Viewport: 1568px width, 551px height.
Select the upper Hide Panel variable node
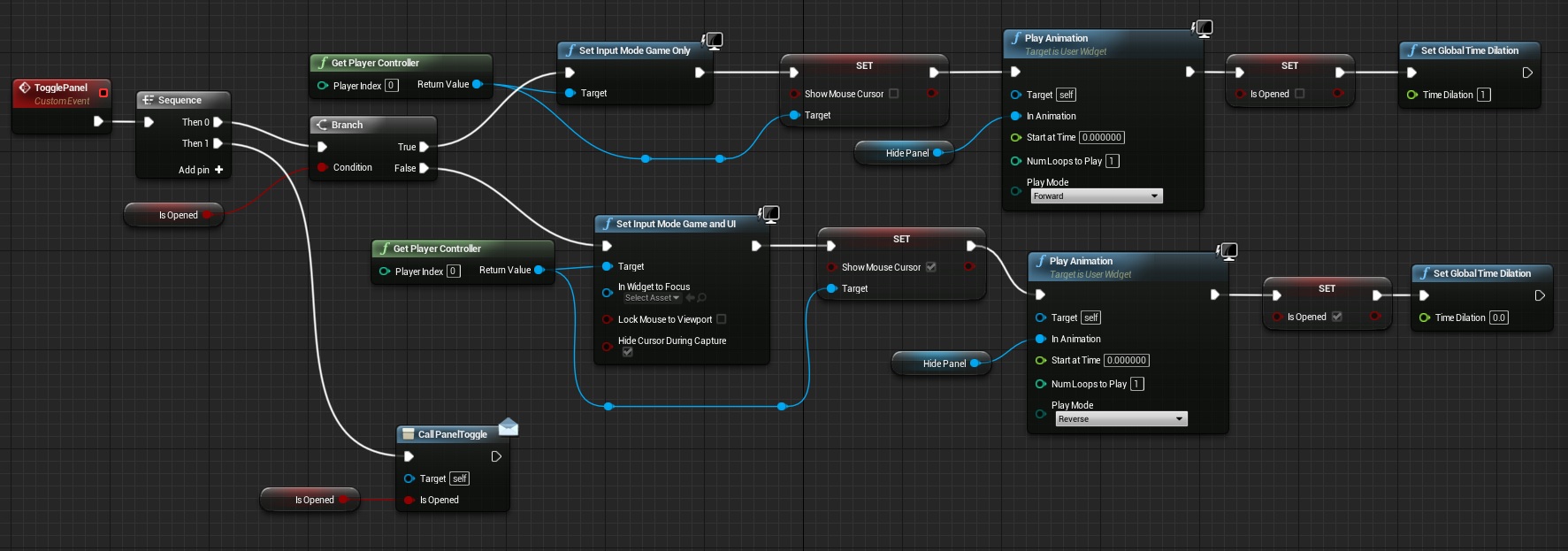(904, 153)
